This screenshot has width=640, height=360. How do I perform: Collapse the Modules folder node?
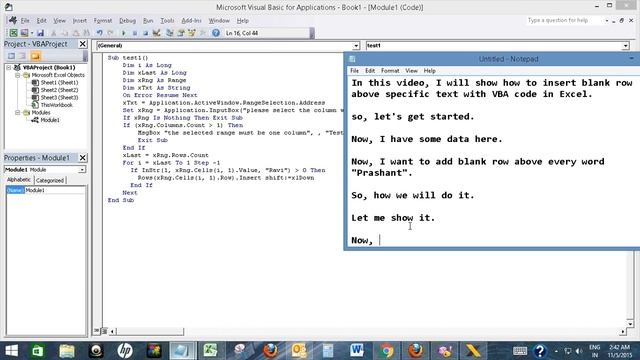pyautogui.click(x=18, y=112)
